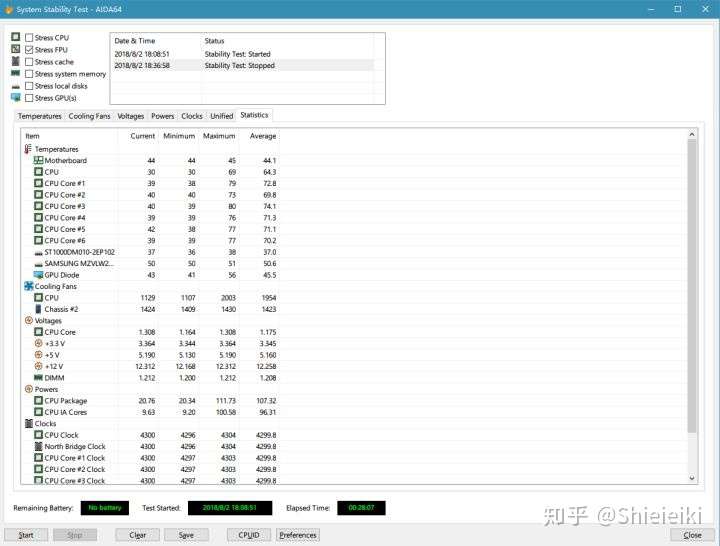720x546 pixels.
Task: Click the Temperatures thermometer group icon
Action: (x=28, y=149)
